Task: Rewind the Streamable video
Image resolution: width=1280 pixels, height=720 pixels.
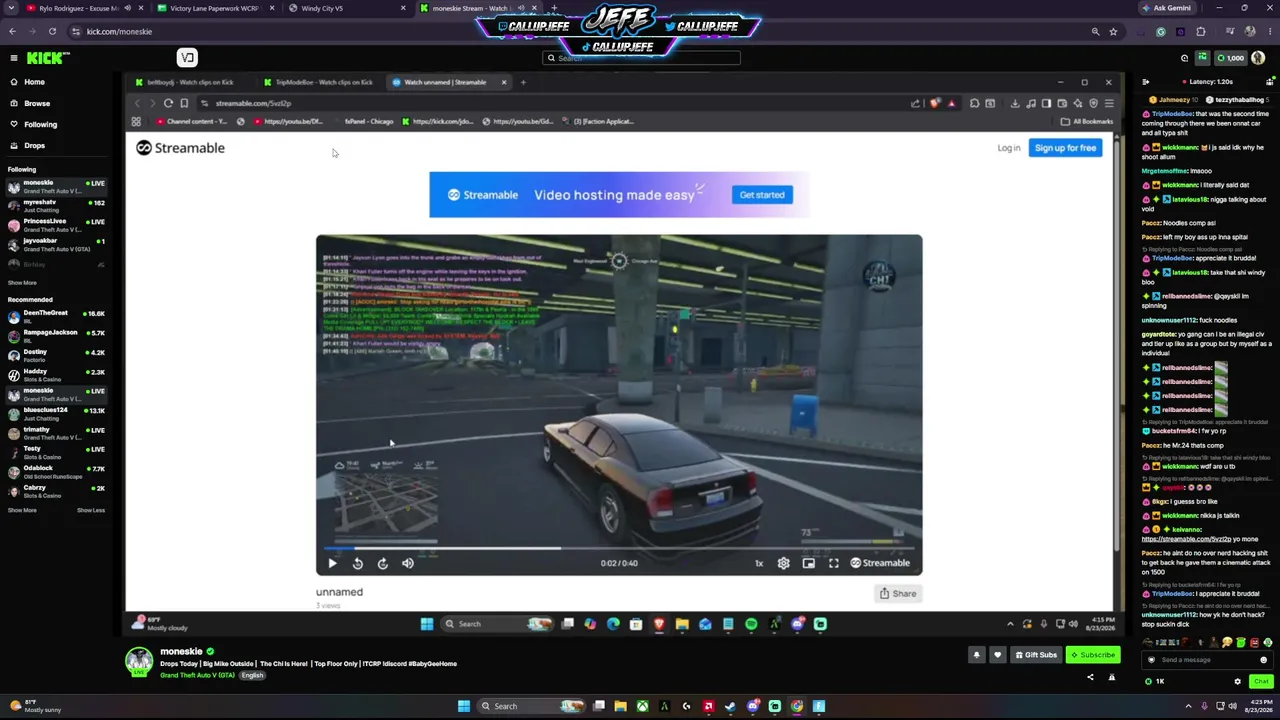Action: pos(358,563)
